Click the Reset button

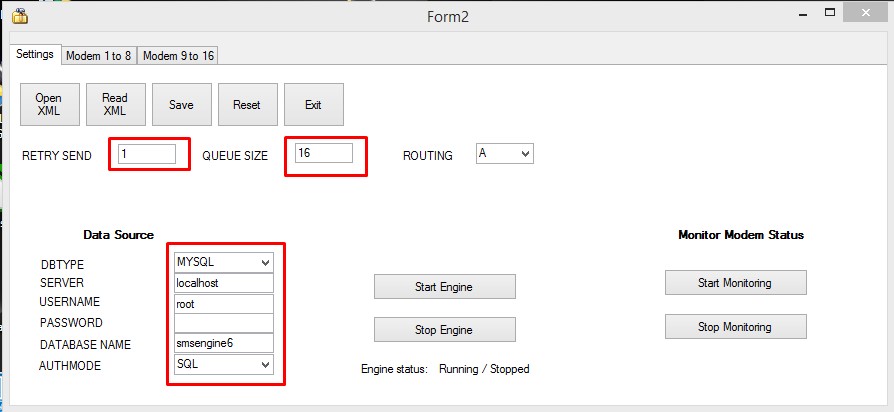[x=247, y=104]
